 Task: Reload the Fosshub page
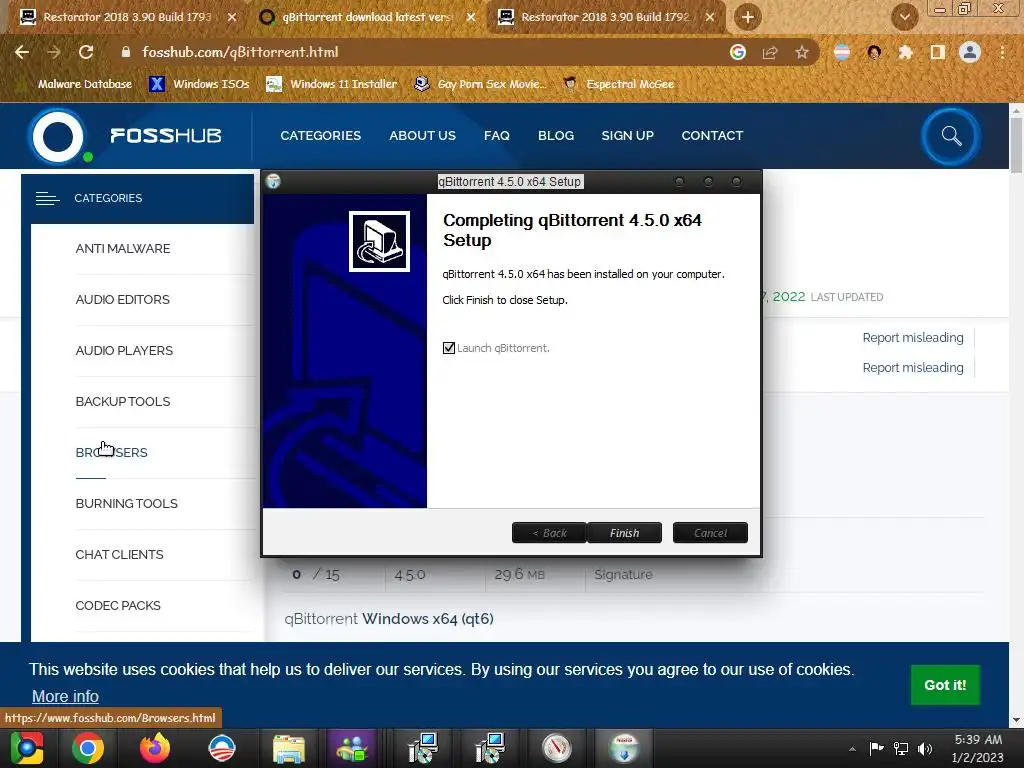click(x=86, y=52)
